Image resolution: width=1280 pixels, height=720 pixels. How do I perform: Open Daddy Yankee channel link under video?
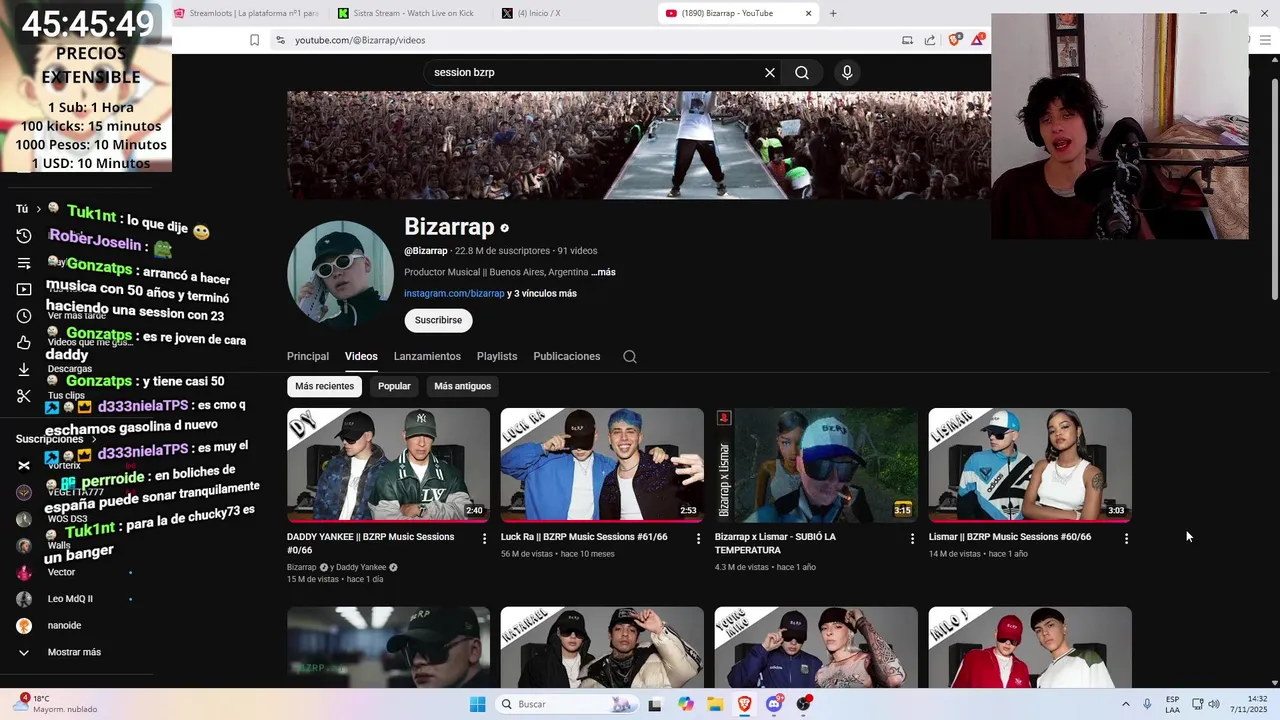point(359,567)
